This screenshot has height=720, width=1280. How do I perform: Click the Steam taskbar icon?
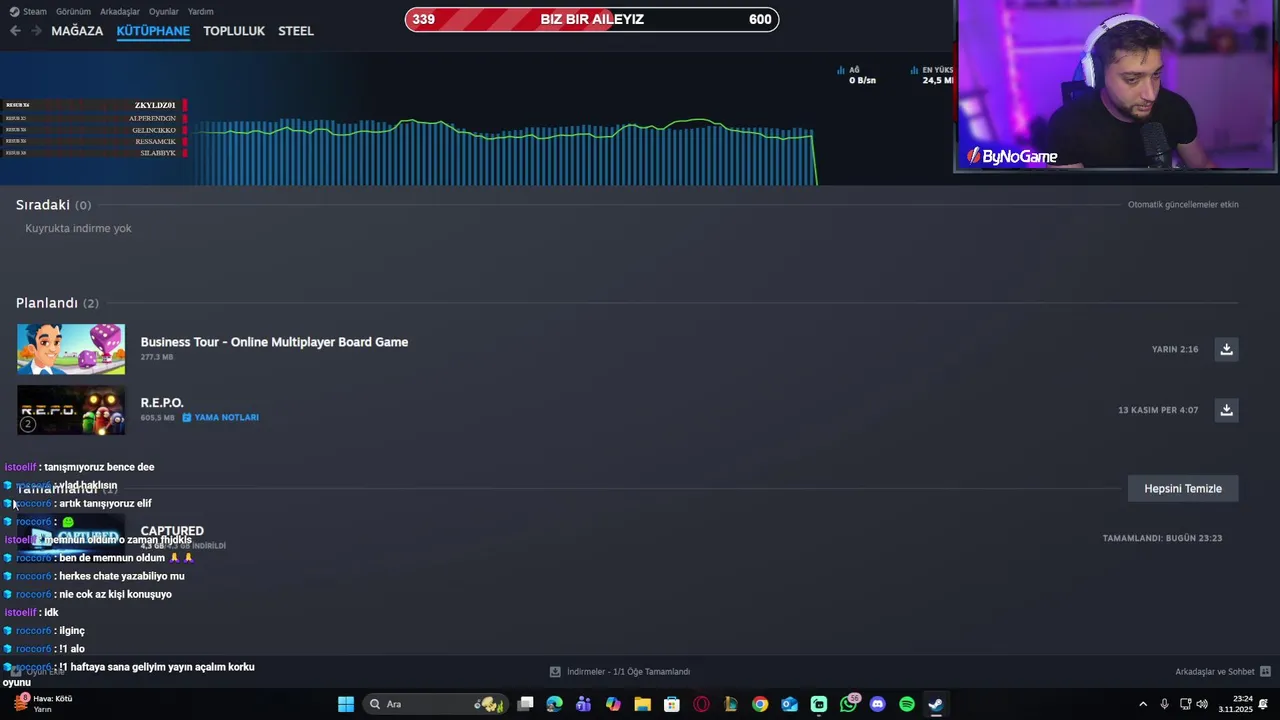[936, 704]
